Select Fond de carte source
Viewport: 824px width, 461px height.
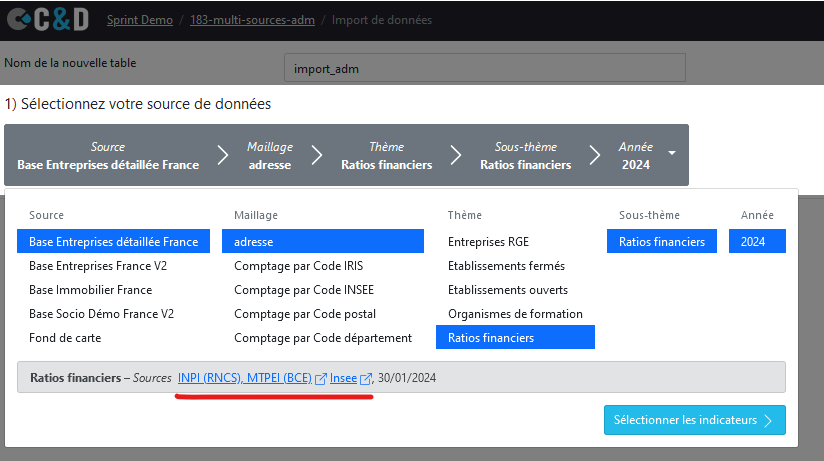[65, 338]
